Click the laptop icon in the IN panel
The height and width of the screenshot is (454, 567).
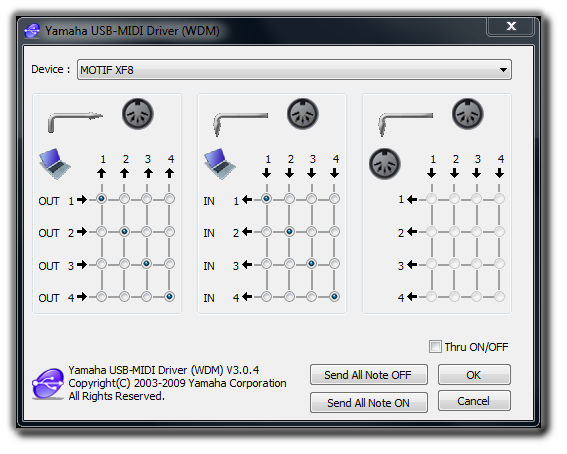220,164
